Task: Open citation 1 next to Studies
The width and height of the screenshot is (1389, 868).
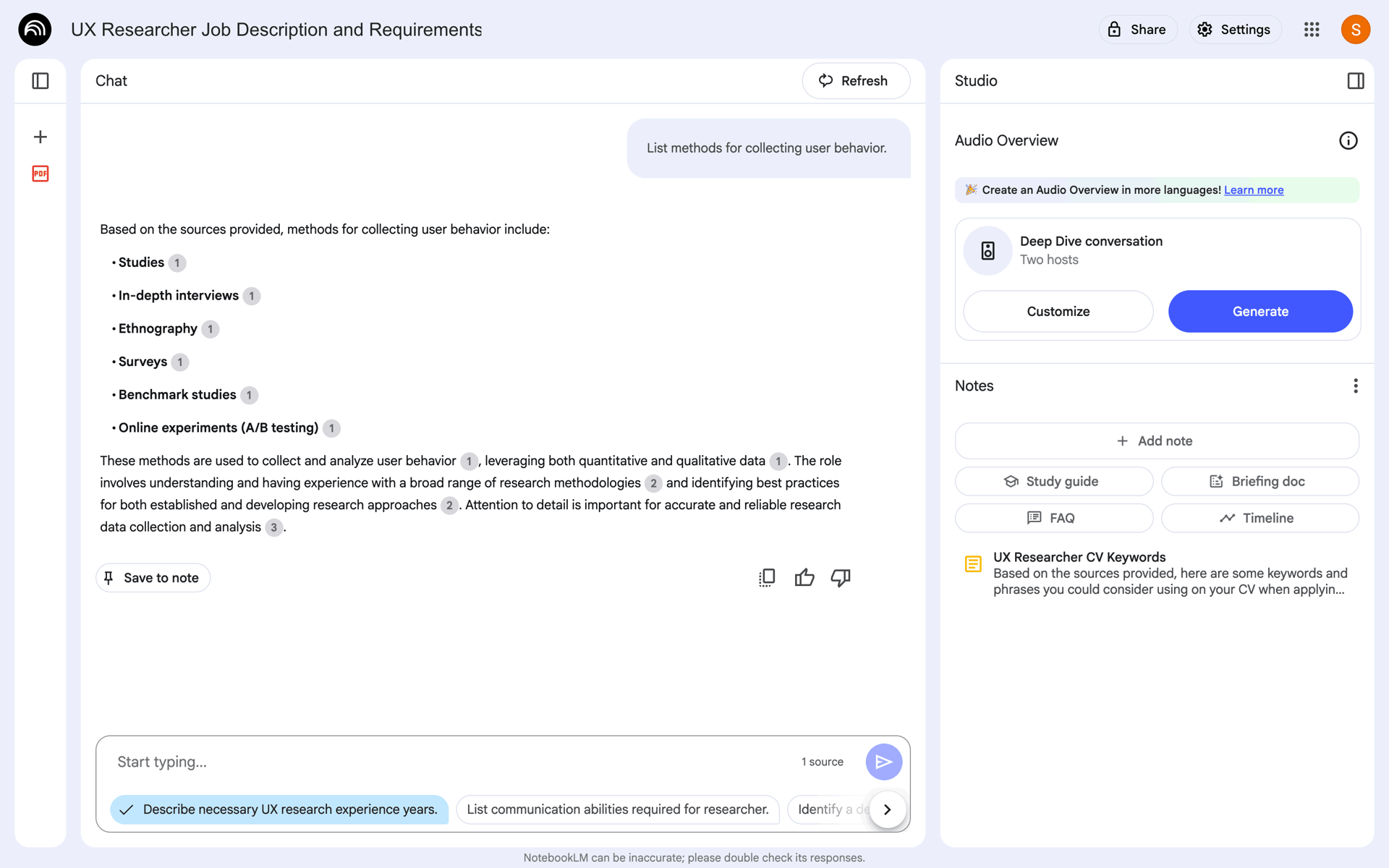Action: [177, 263]
